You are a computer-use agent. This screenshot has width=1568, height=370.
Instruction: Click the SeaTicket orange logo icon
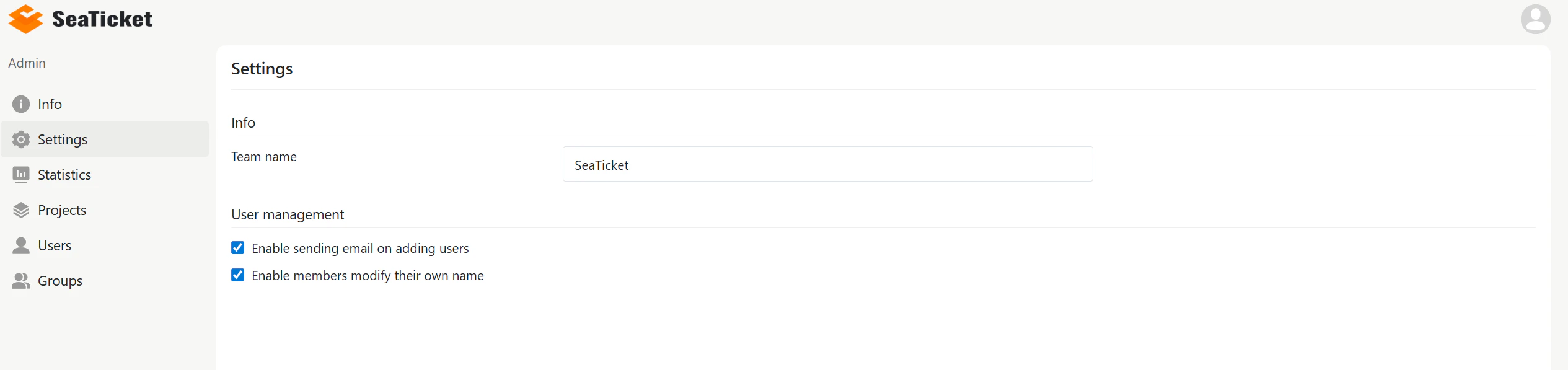tap(25, 19)
